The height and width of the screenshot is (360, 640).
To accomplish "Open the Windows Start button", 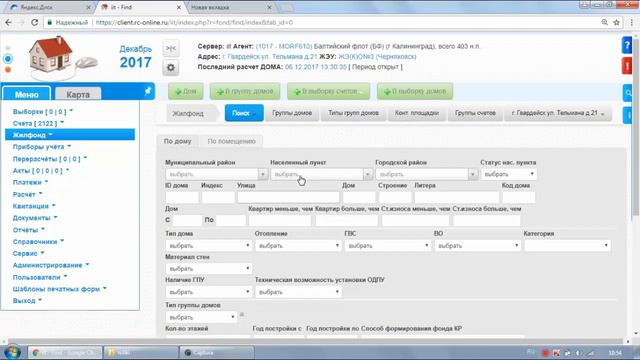I will 12,352.
